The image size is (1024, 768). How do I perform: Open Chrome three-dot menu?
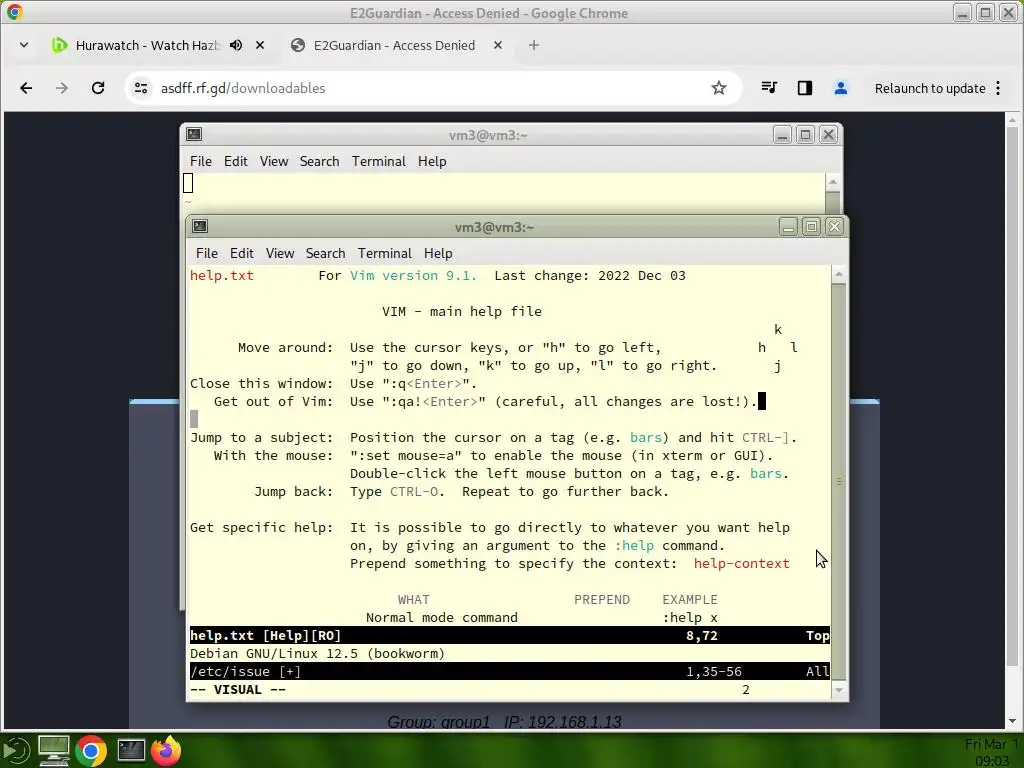pyautogui.click(x=998, y=88)
